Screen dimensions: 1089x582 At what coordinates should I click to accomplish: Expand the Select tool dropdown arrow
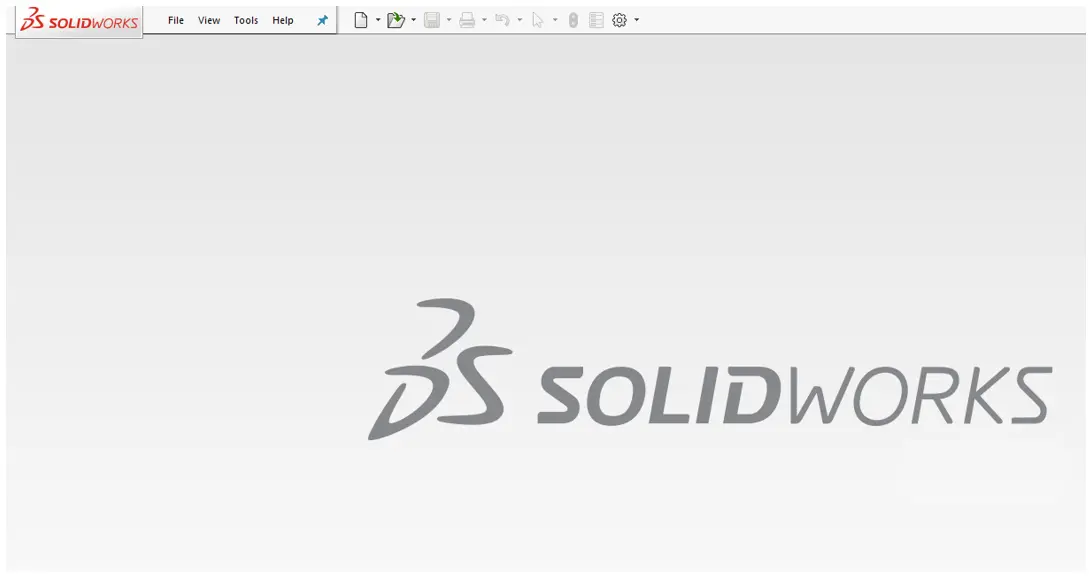[555, 20]
